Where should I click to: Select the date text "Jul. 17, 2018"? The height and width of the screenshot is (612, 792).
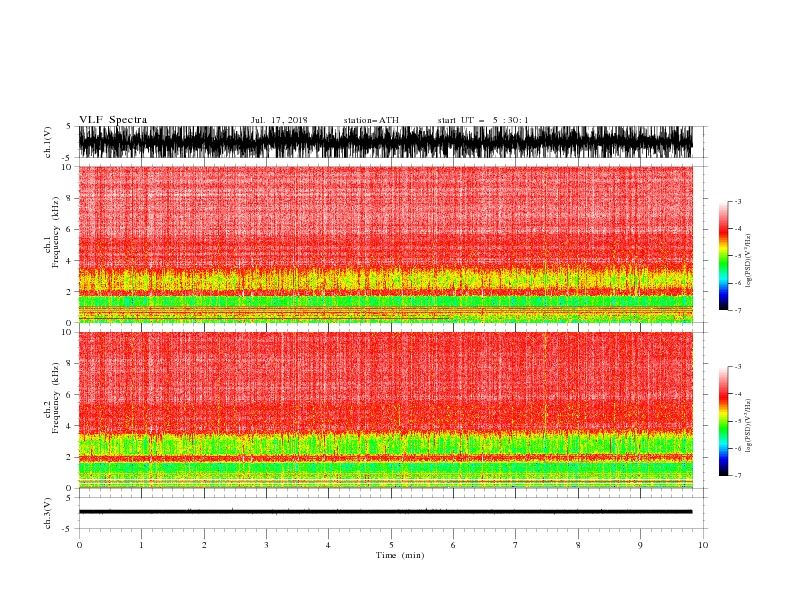279,120
